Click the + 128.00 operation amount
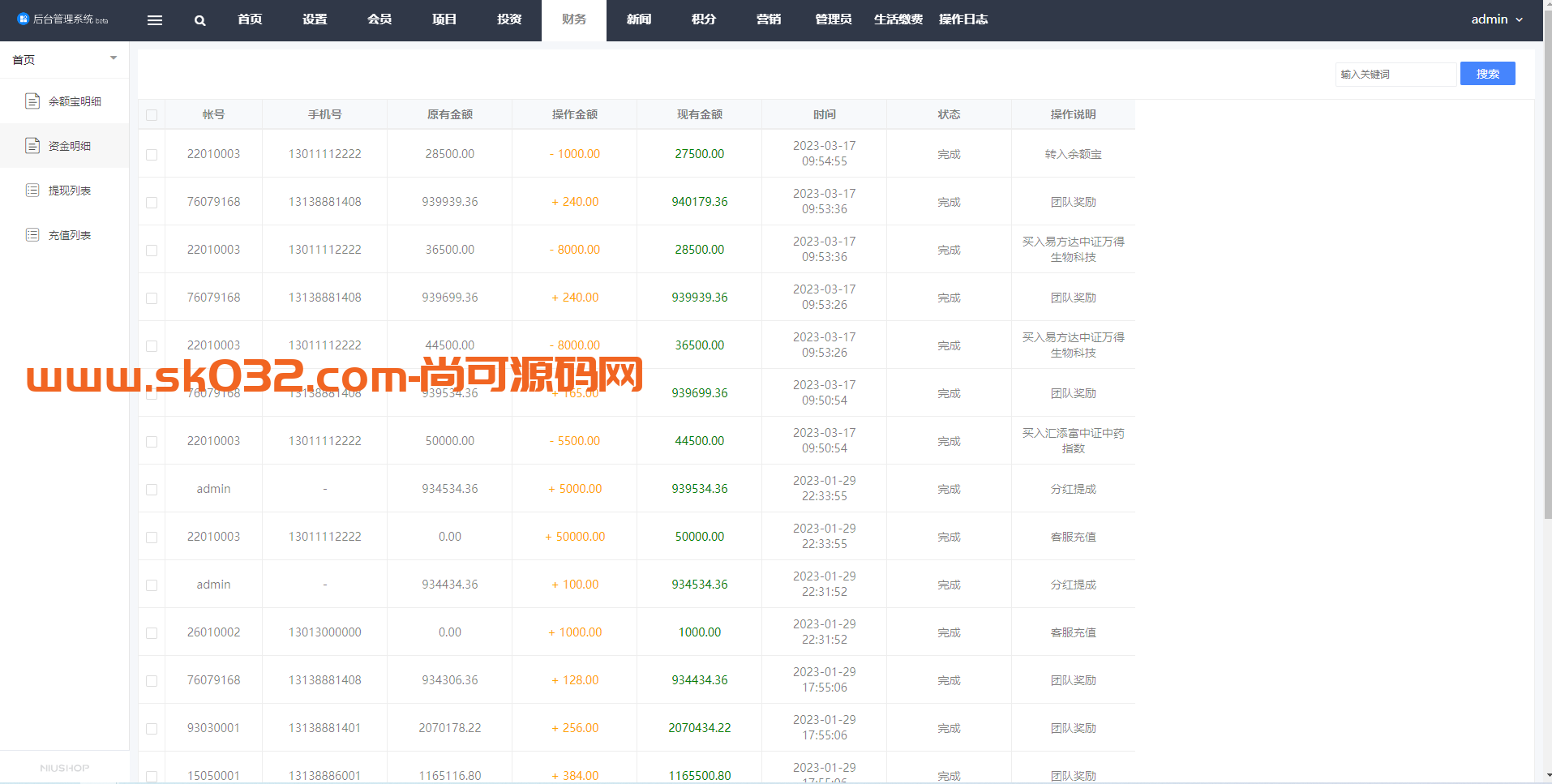Image resolution: width=1552 pixels, height=784 pixels. (575, 680)
